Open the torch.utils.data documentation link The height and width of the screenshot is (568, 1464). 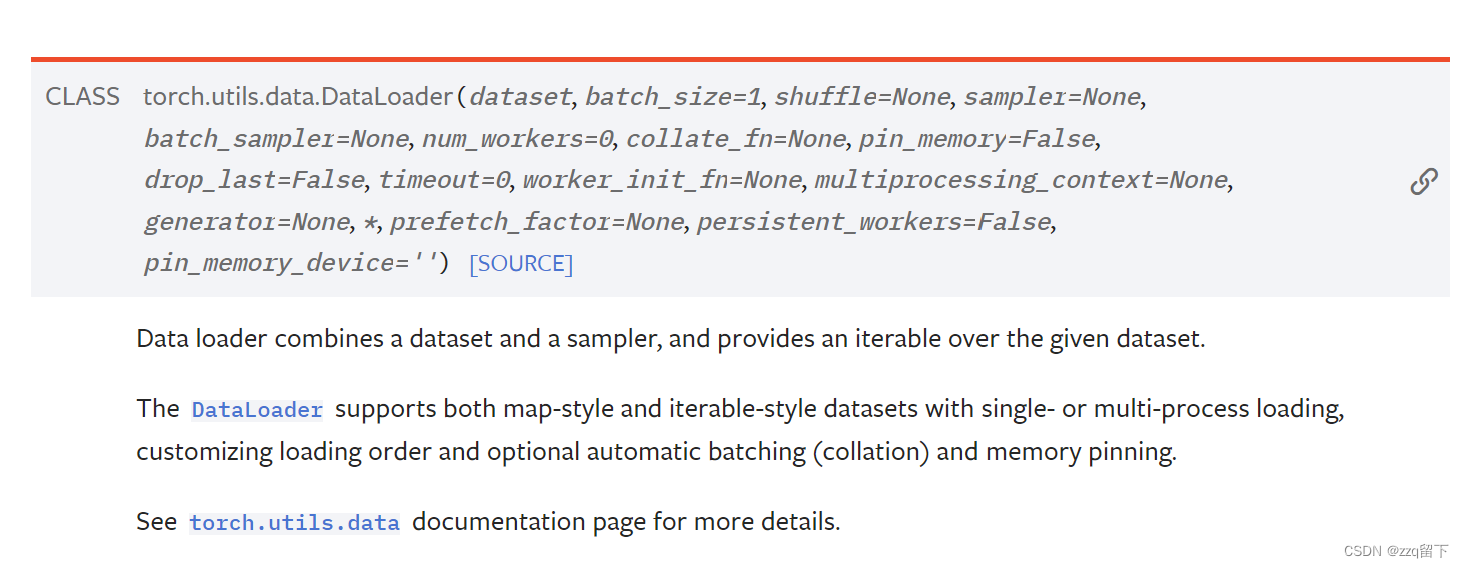tap(294, 523)
